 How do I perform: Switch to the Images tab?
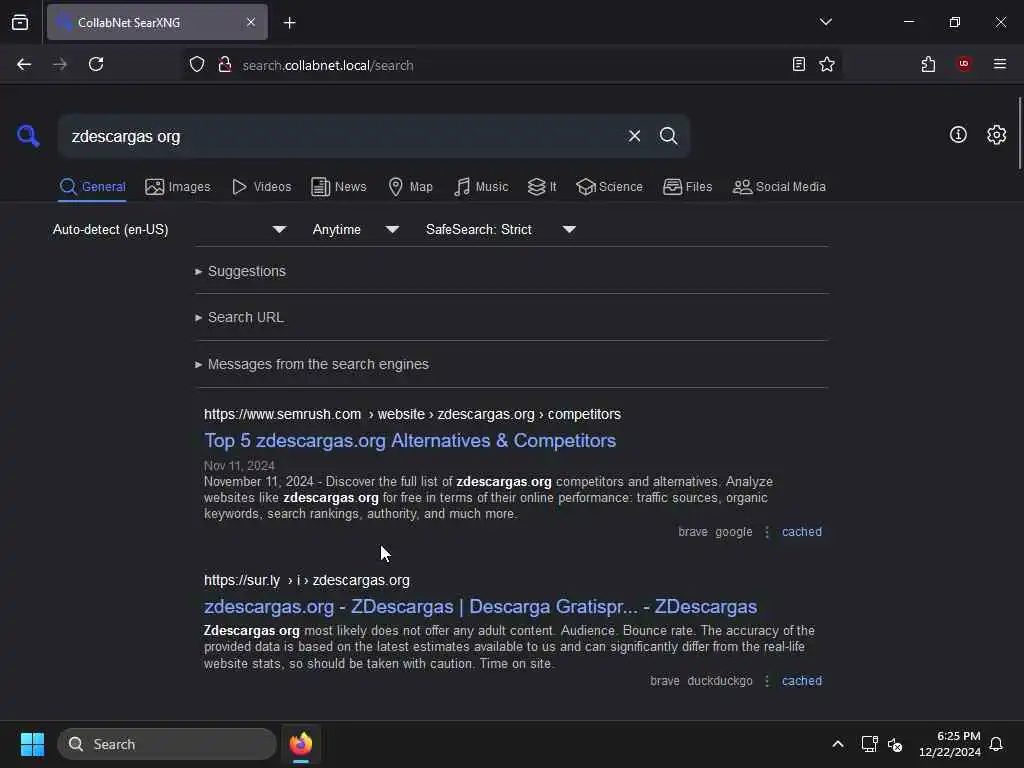click(x=178, y=187)
